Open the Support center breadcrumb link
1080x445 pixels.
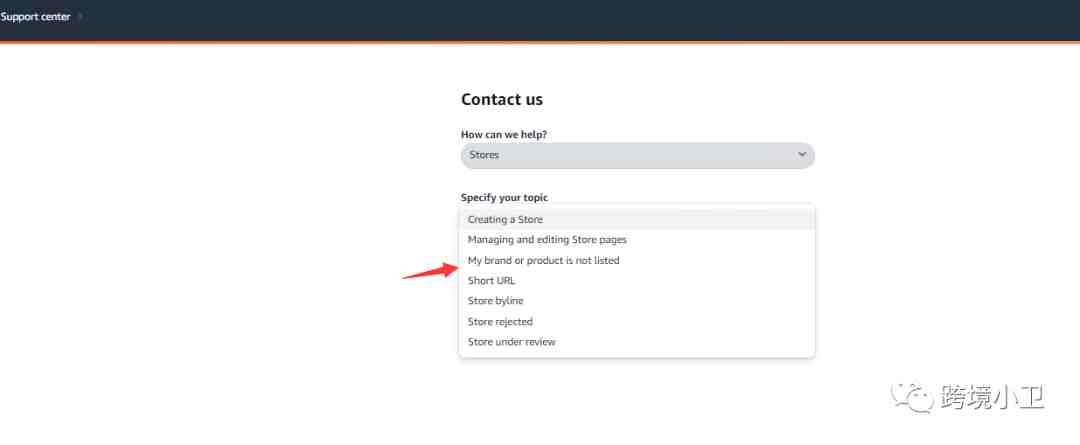pos(35,17)
